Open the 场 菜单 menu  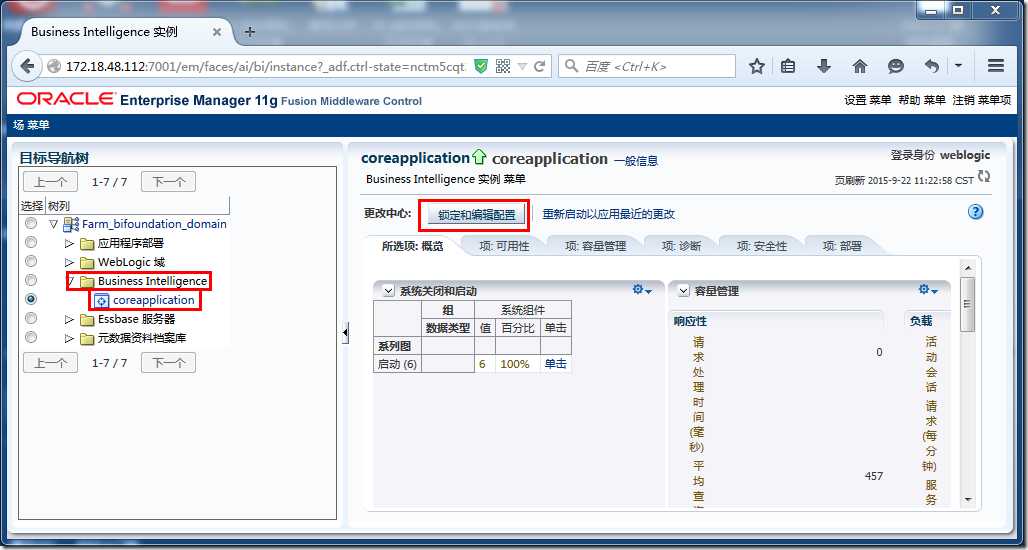pyautogui.click(x=31, y=125)
